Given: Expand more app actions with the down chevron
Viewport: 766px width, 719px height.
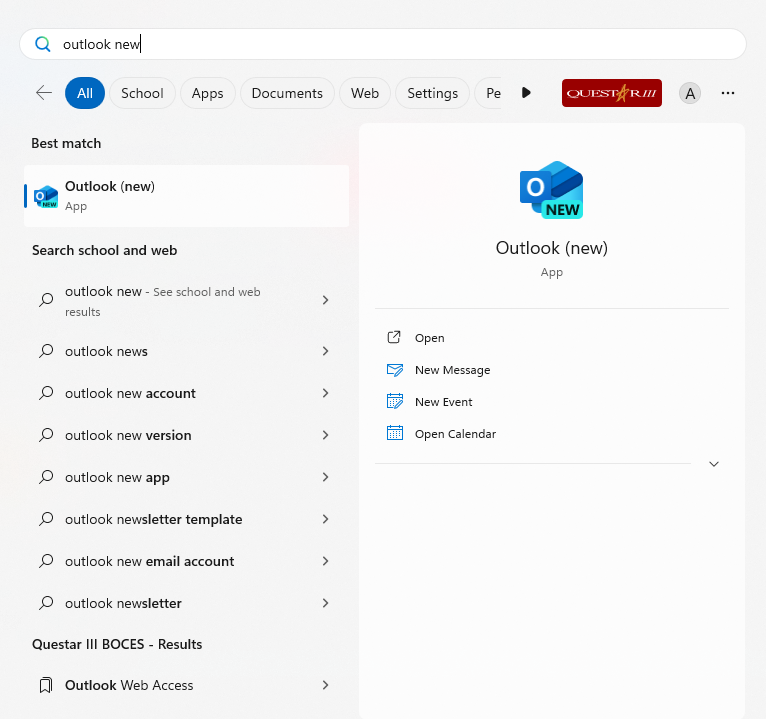Looking at the screenshot, I should (714, 464).
